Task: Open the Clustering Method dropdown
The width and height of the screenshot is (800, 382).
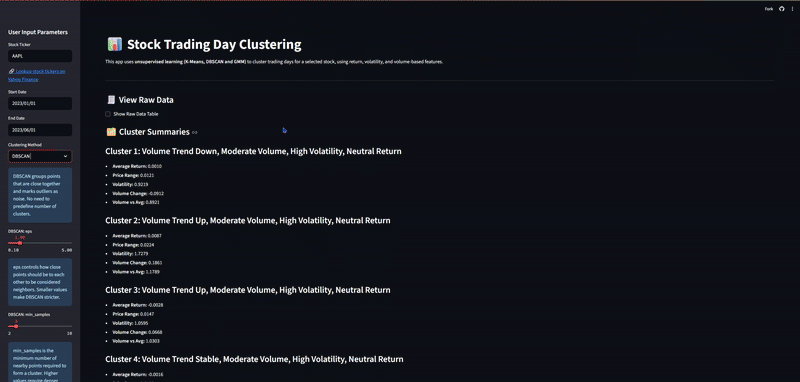Action: click(40, 156)
